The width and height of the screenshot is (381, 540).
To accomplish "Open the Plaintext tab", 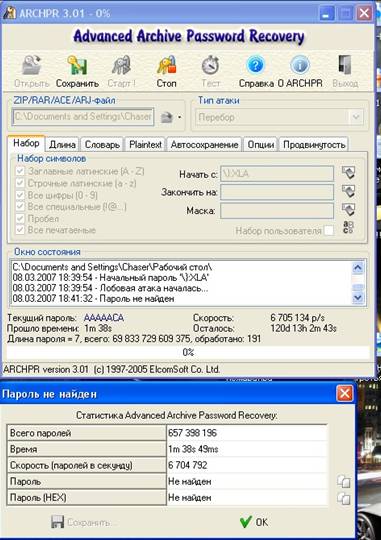I will tap(145, 145).
